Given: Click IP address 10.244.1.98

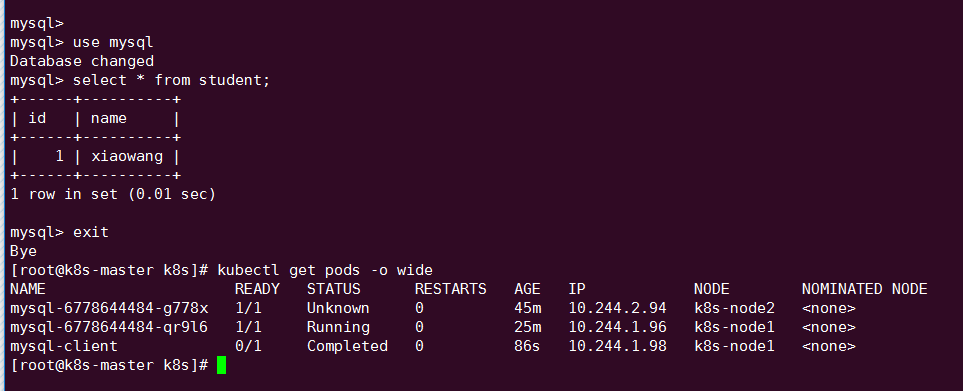Looking at the screenshot, I should pos(618,346).
